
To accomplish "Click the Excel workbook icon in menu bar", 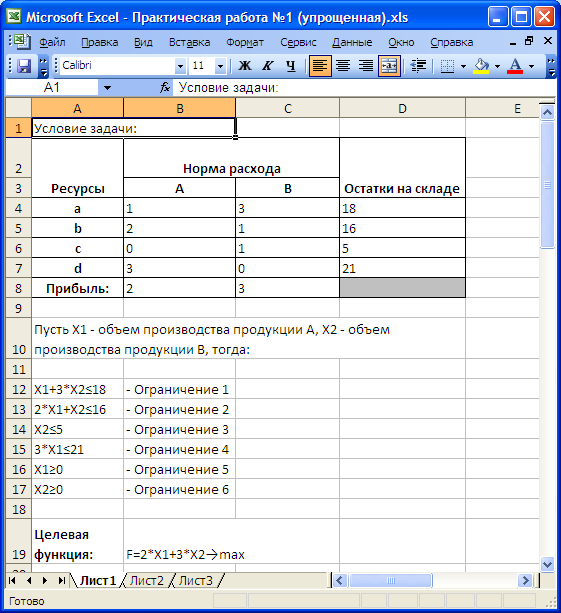I will click(x=22, y=41).
